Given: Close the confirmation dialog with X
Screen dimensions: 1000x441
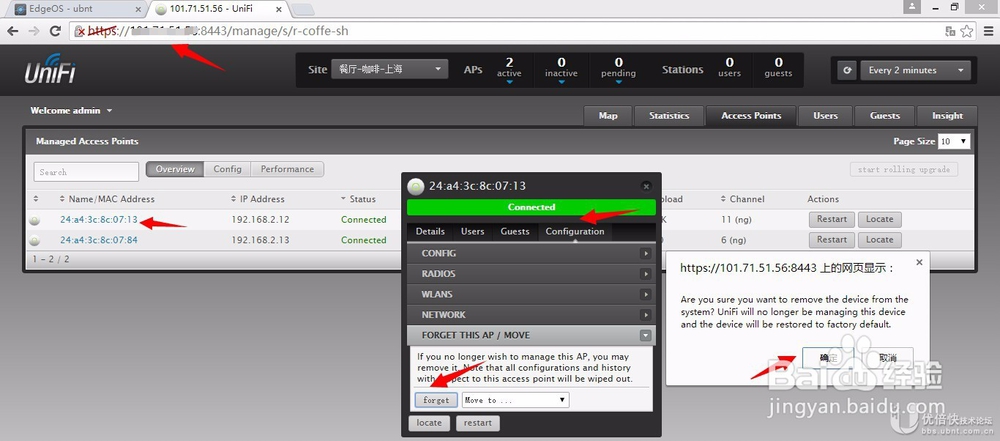Looking at the screenshot, I should [x=918, y=262].
